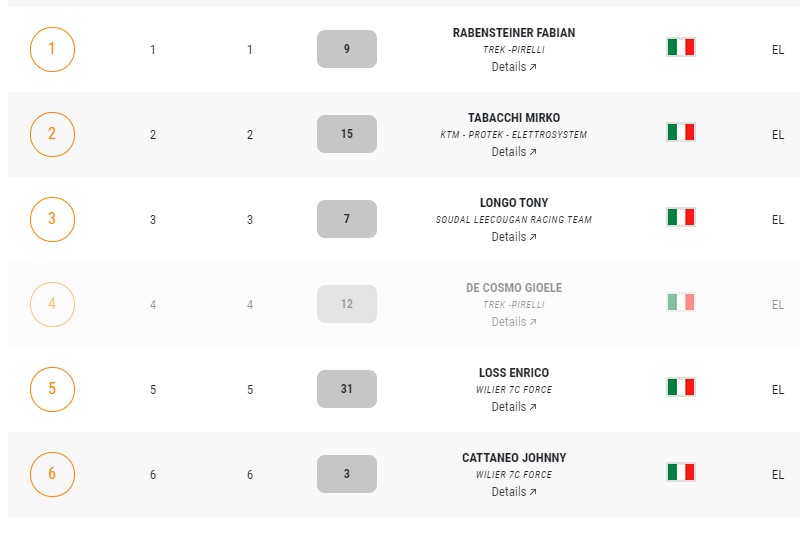Image resolution: width=800 pixels, height=533 pixels.
Task: Click the orange rank 6 circle
Action: (x=53, y=474)
